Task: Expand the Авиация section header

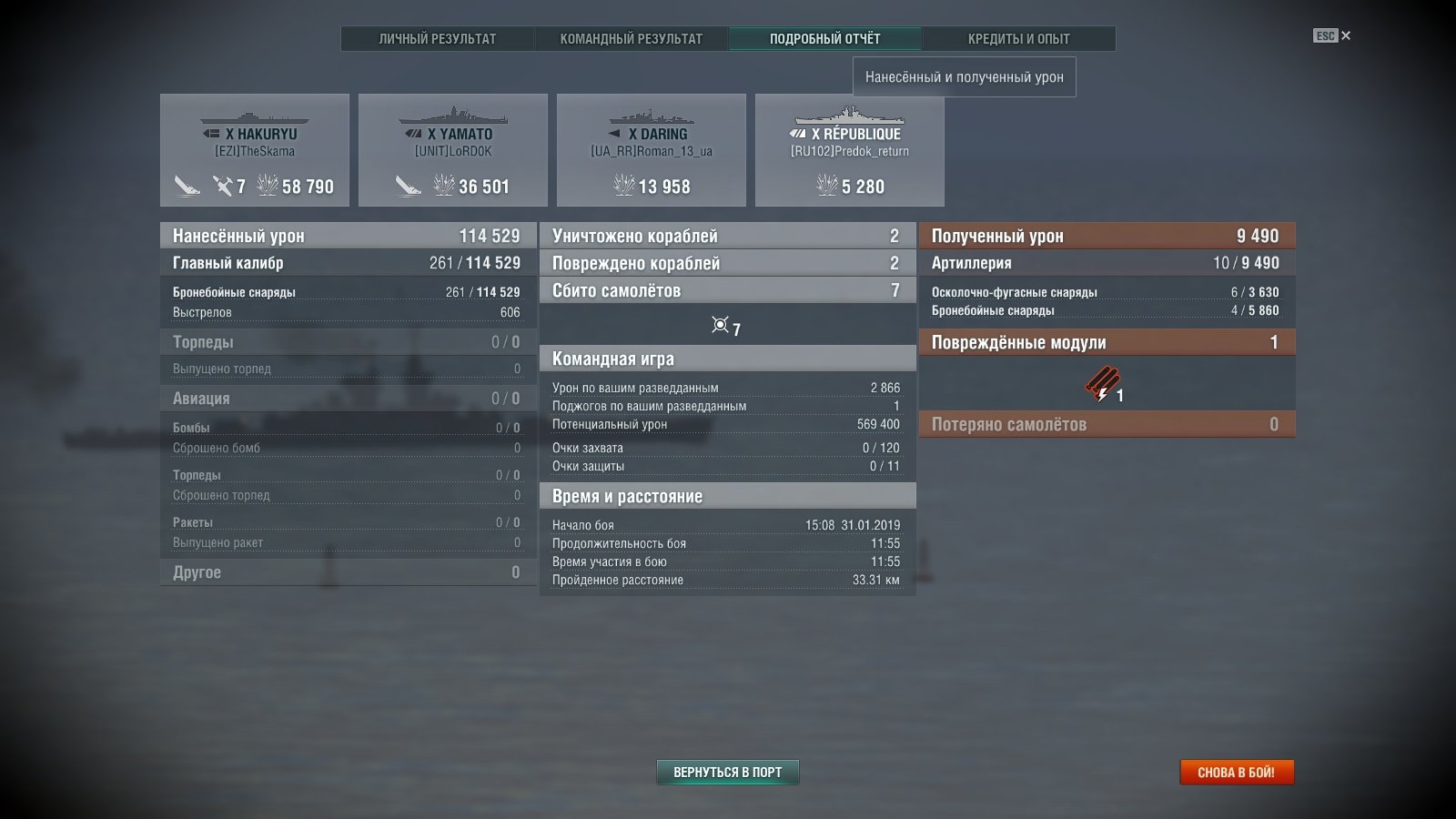Action: tap(348, 399)
